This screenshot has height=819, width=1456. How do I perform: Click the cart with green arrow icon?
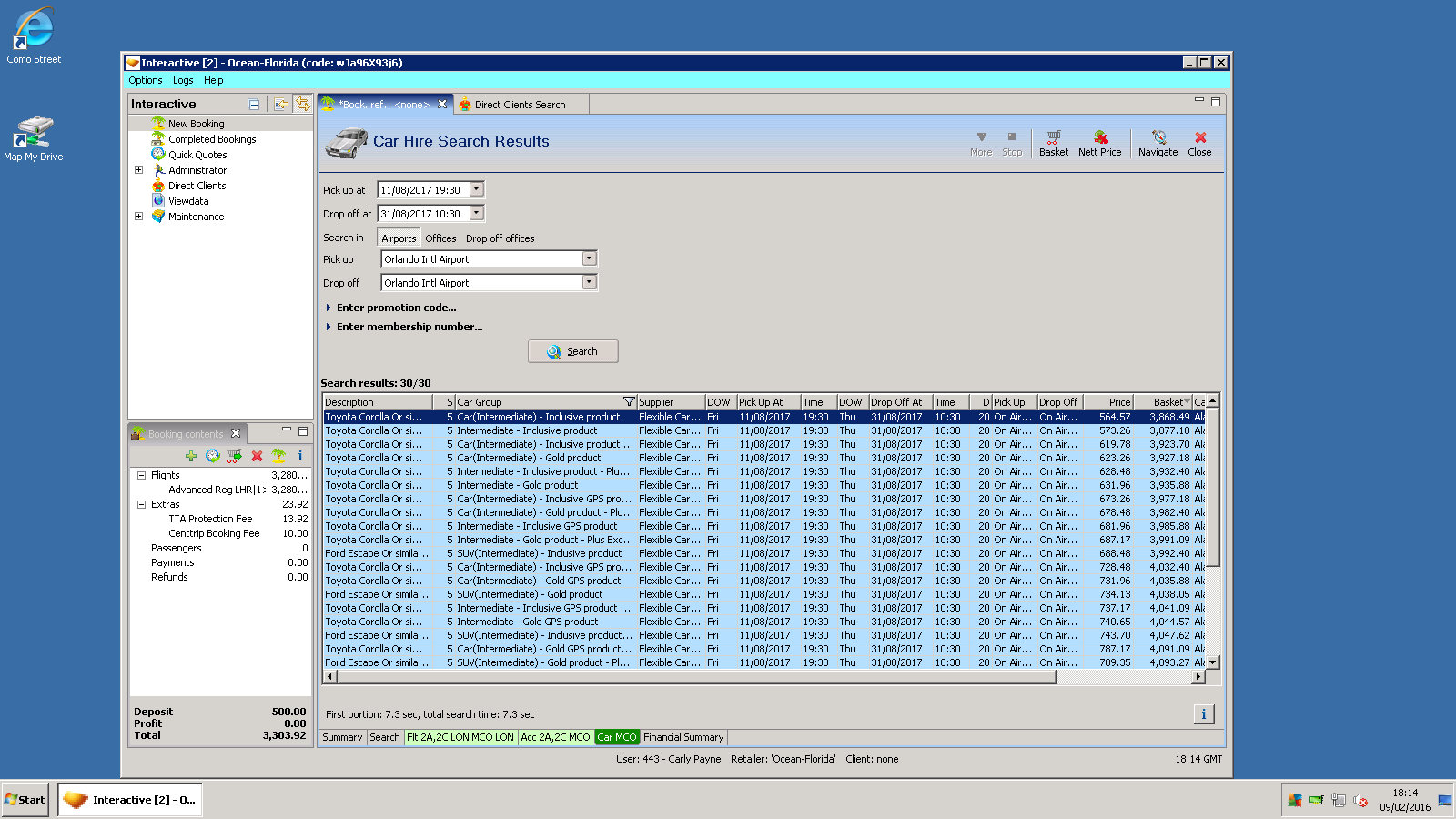(x=235, y=456)
